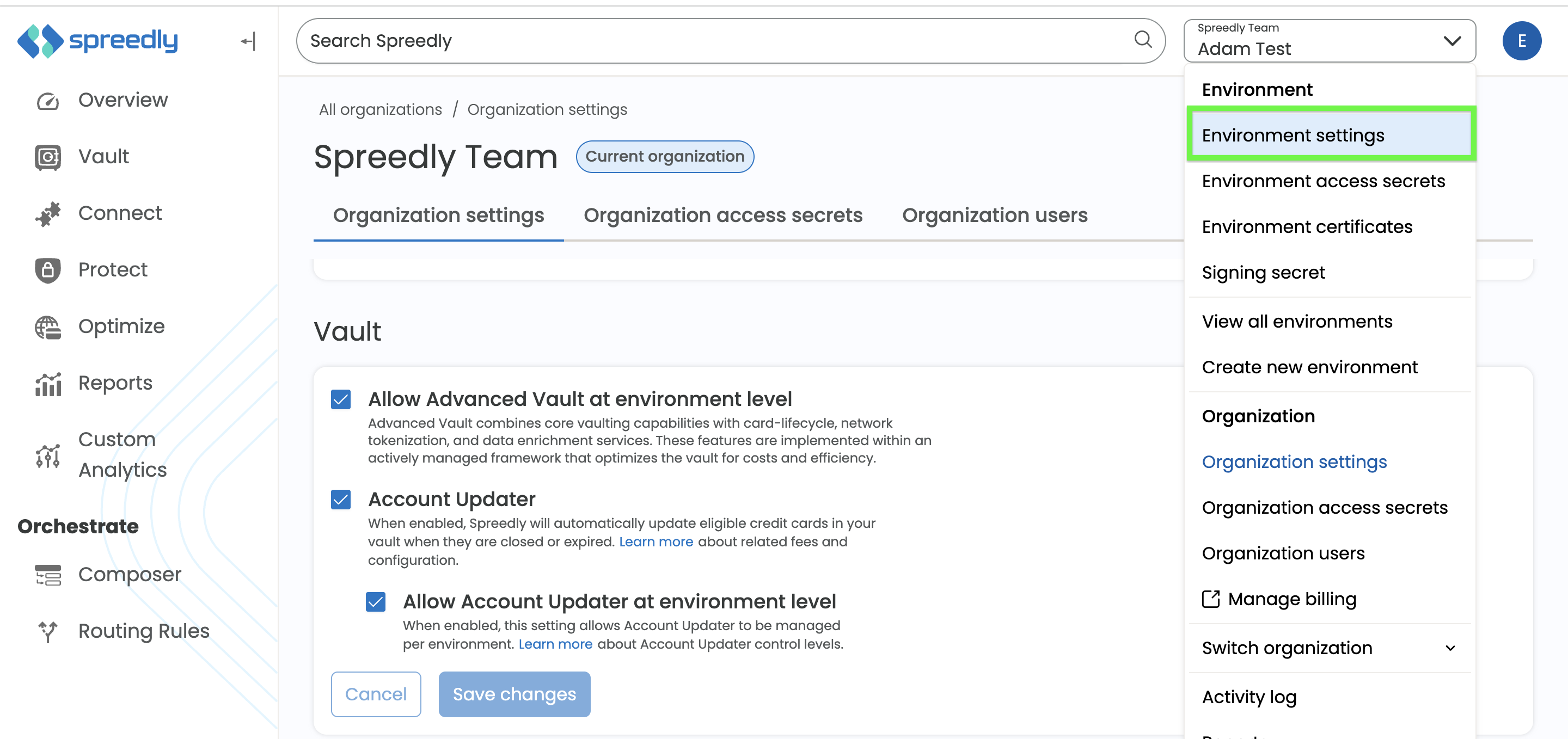Open Signing secret menu entry

(x=1330, y=272)
